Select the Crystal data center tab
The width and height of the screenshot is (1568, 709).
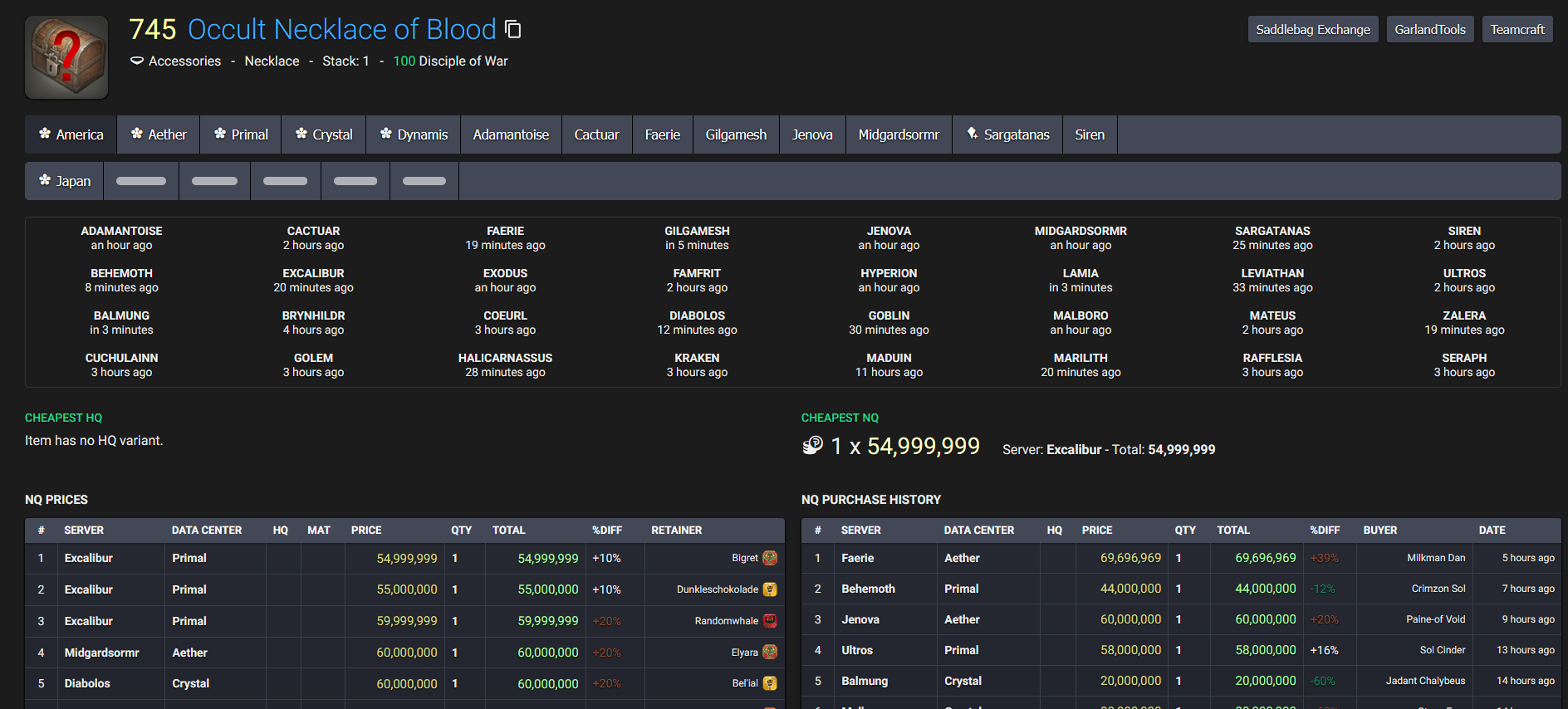[324, 134]
